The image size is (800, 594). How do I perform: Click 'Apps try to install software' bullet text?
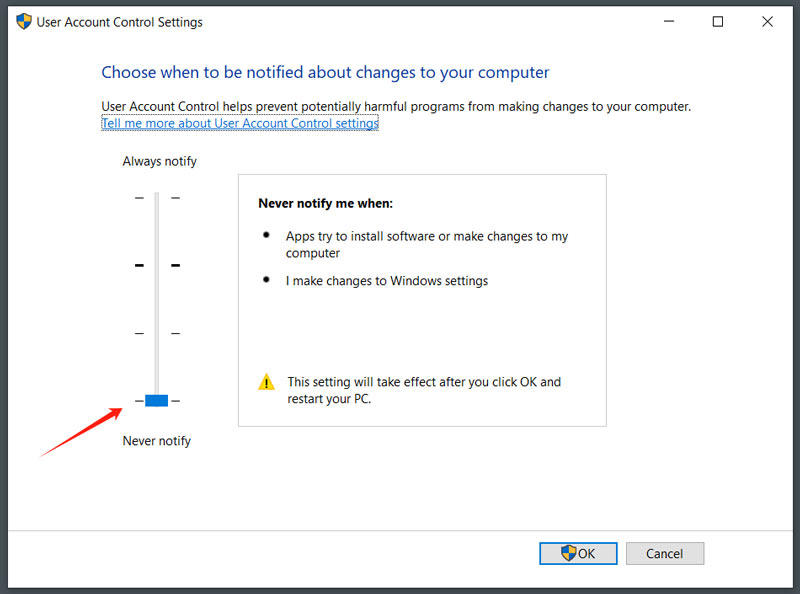(x=427, y=244)
